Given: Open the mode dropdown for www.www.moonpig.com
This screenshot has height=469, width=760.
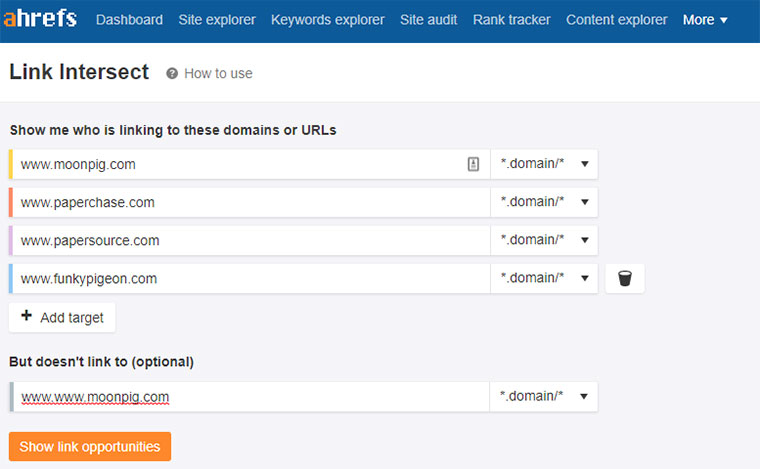Looking at the screenshot, I should coord(543,397).
